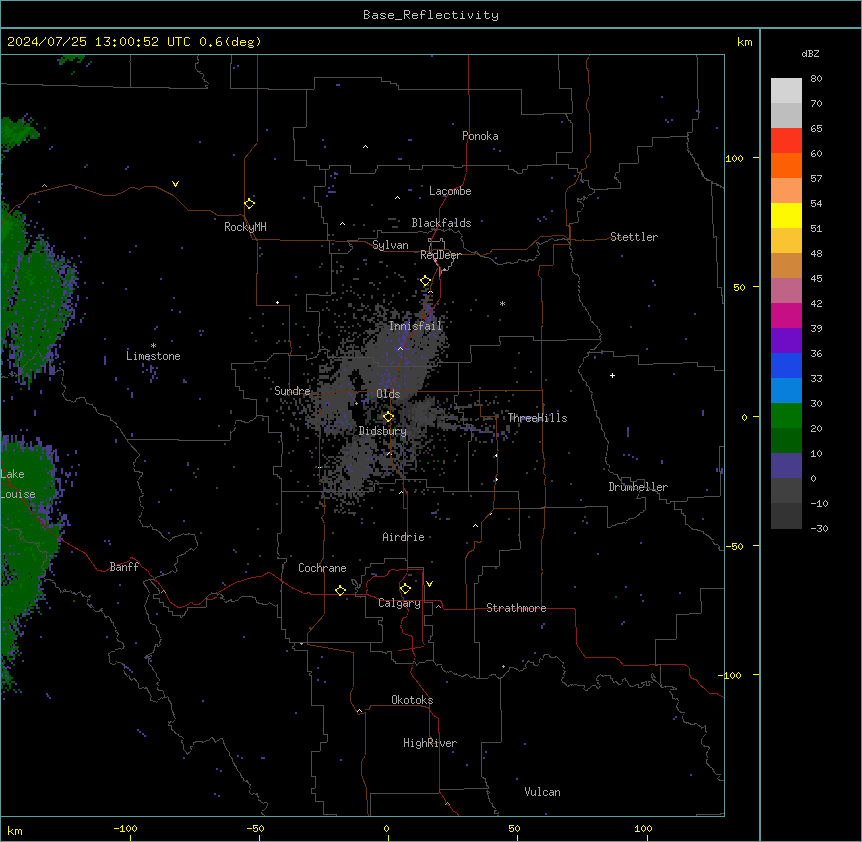Select the Ponoka city label
This screenshot has height=842, width=862.
480,136
